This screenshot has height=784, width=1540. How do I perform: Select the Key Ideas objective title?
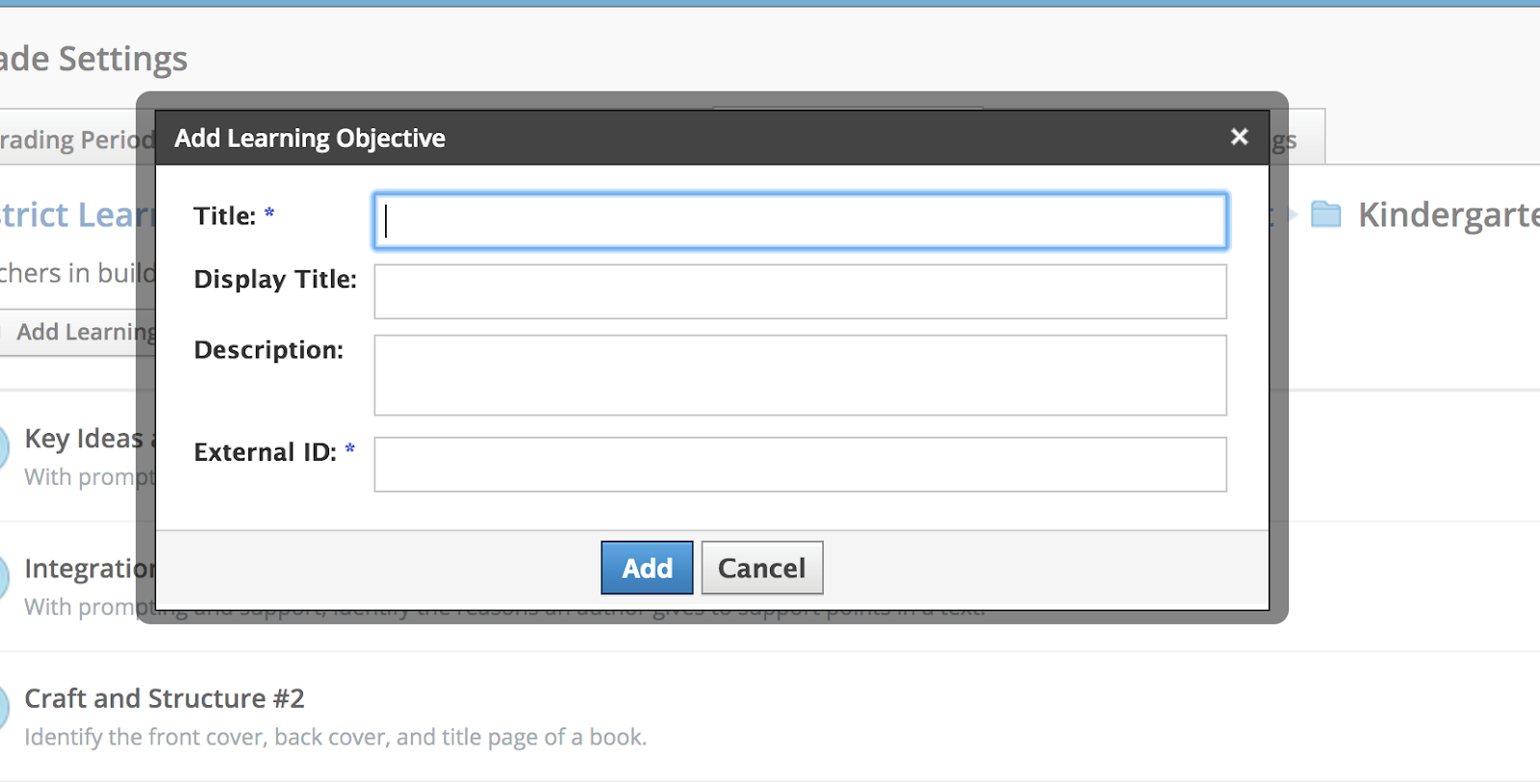[83, 439]
